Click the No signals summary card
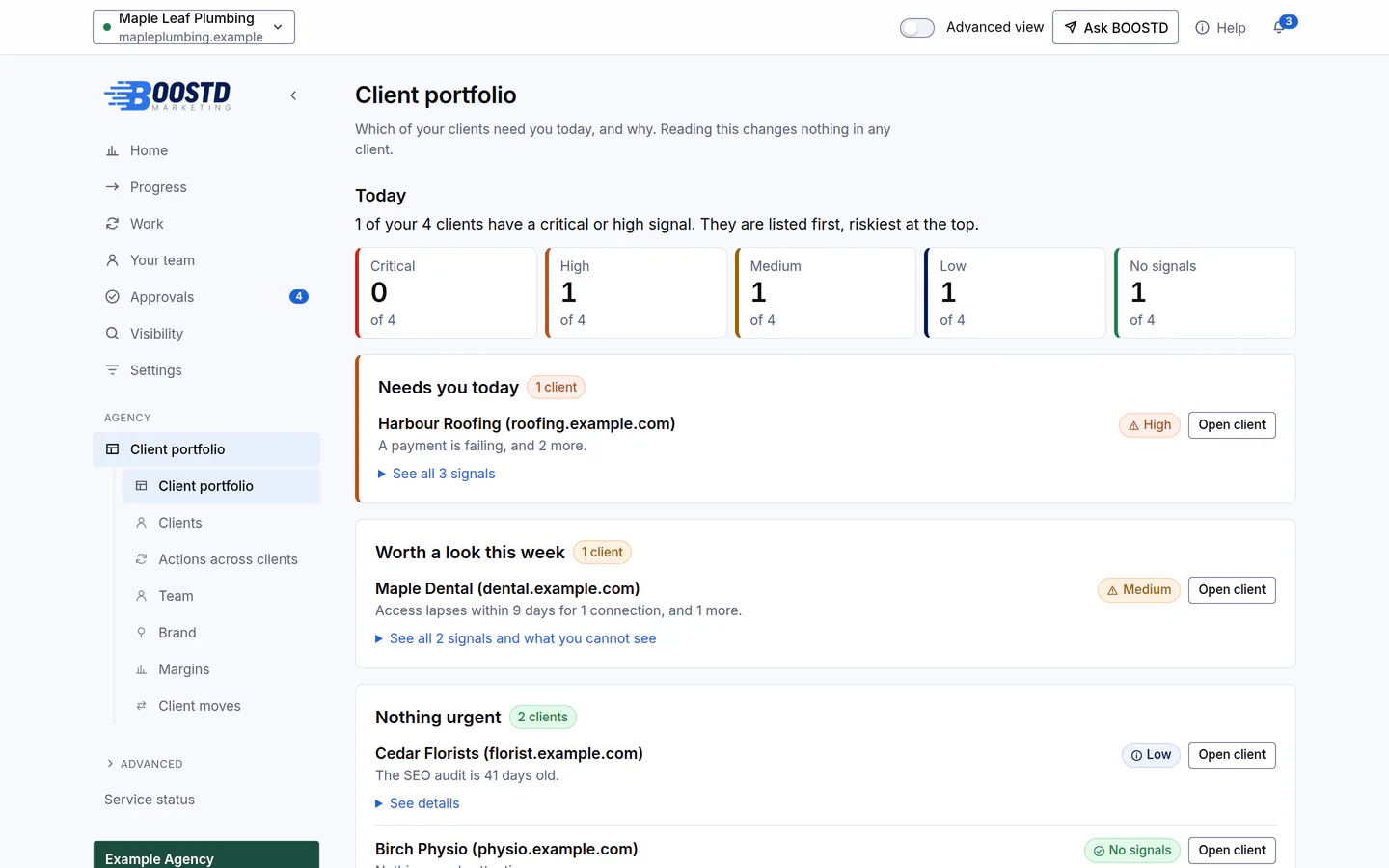 [1205, 293]
